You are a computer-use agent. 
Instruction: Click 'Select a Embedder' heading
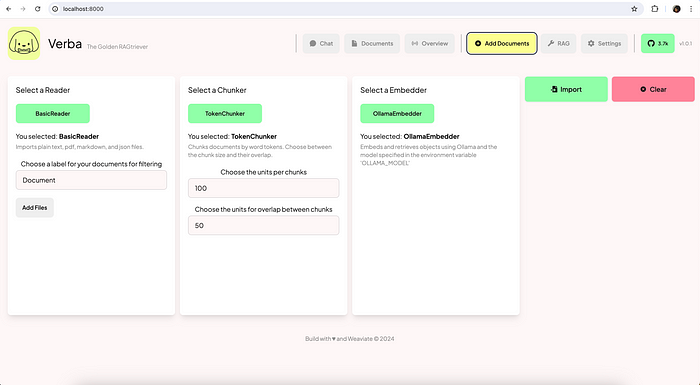tap(393, 90)
